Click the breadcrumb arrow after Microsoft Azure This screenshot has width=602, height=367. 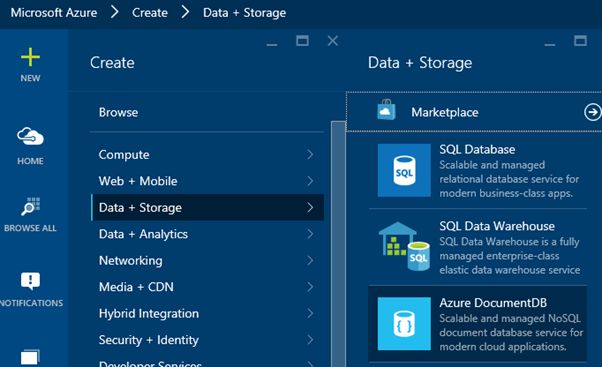pyautogui.click(x=114, y=12)
